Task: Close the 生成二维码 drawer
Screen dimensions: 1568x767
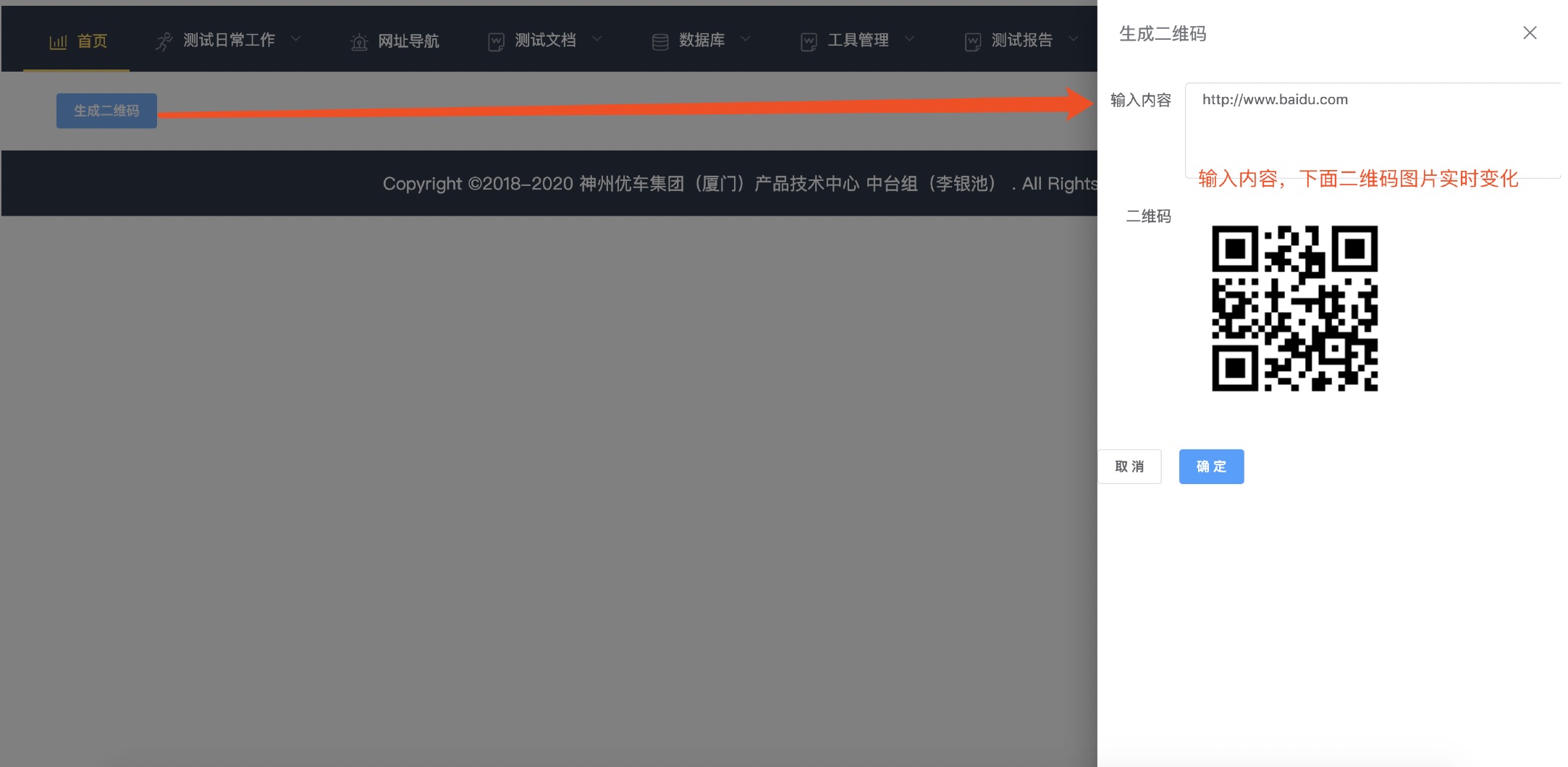Action: click(1529, 33)
